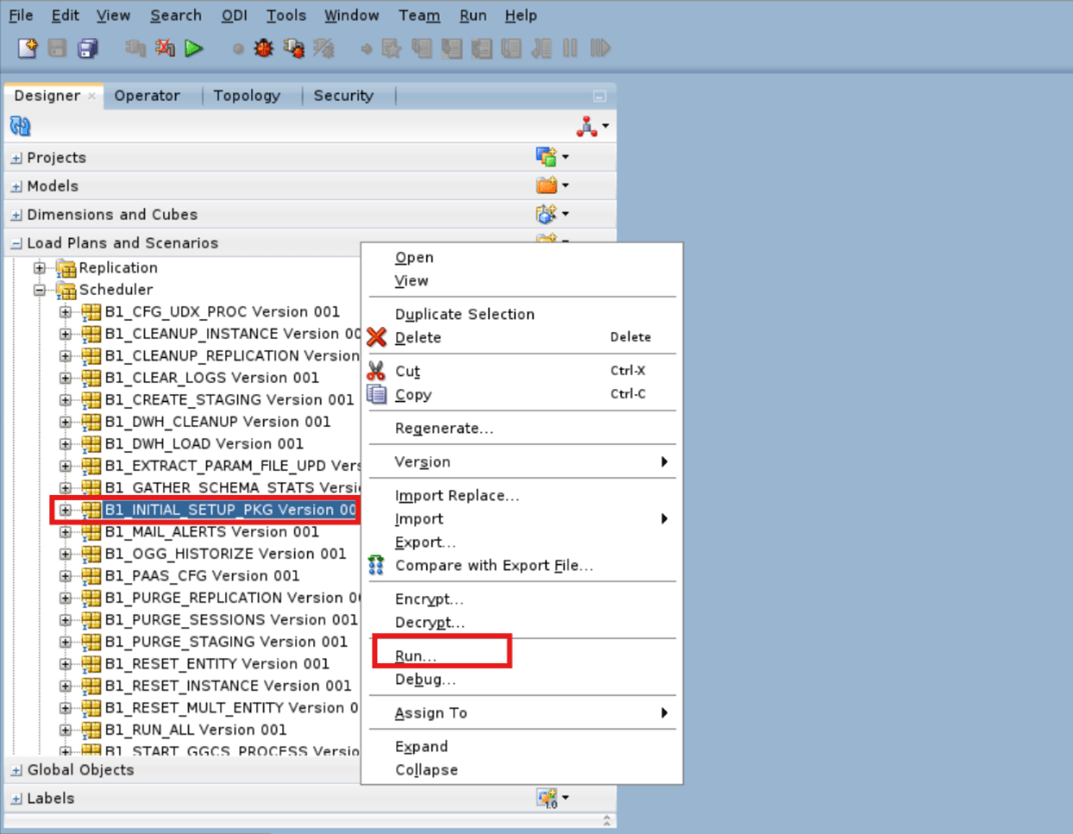This screenshot has height=834, width=1073.
Task: Open the Assign To submenu
Action: (522, 713)
